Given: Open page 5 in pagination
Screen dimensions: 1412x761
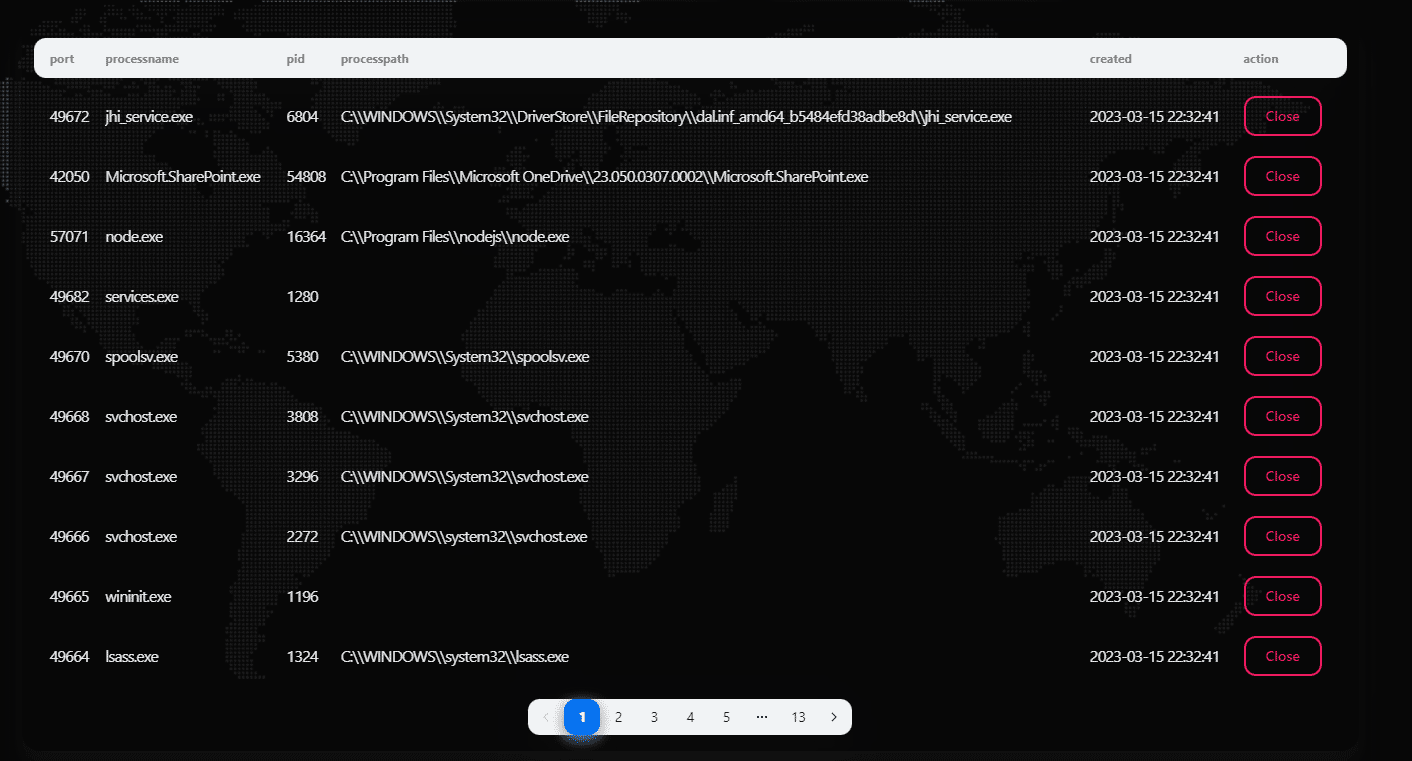Looking at the screenshot, I should pyautogui.click(x=726, y=717).
